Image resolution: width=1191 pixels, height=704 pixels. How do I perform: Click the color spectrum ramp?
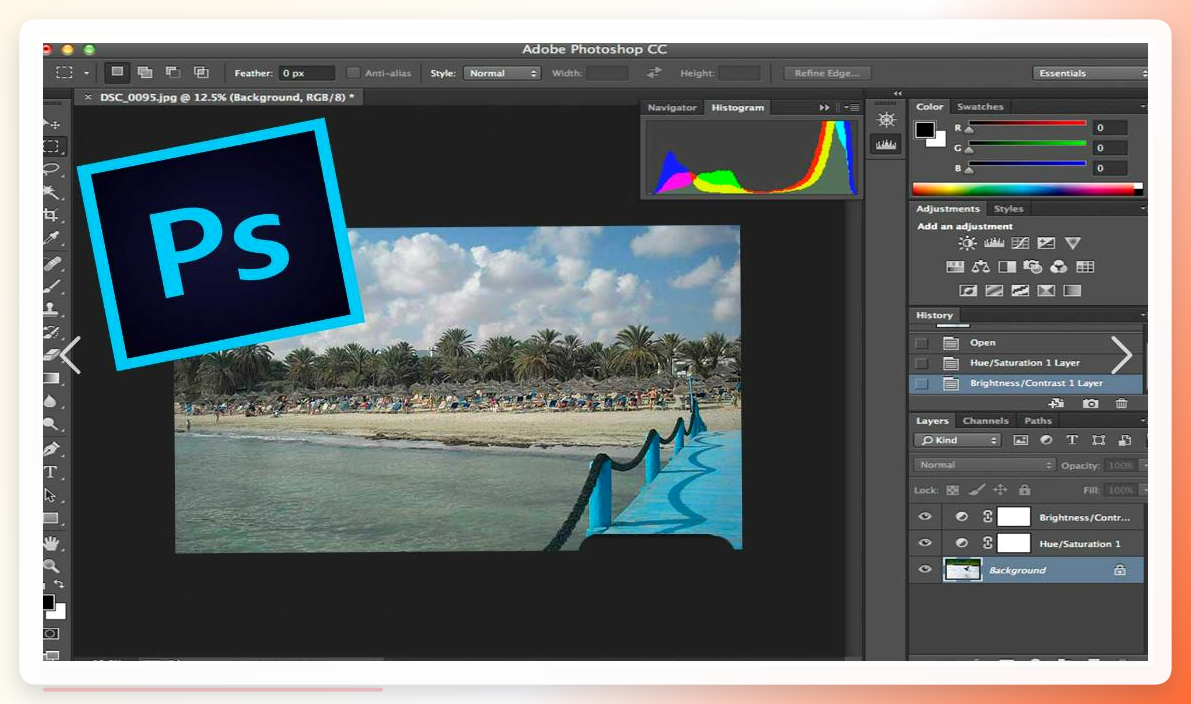pyautogui.click(x=1027, y=189)
